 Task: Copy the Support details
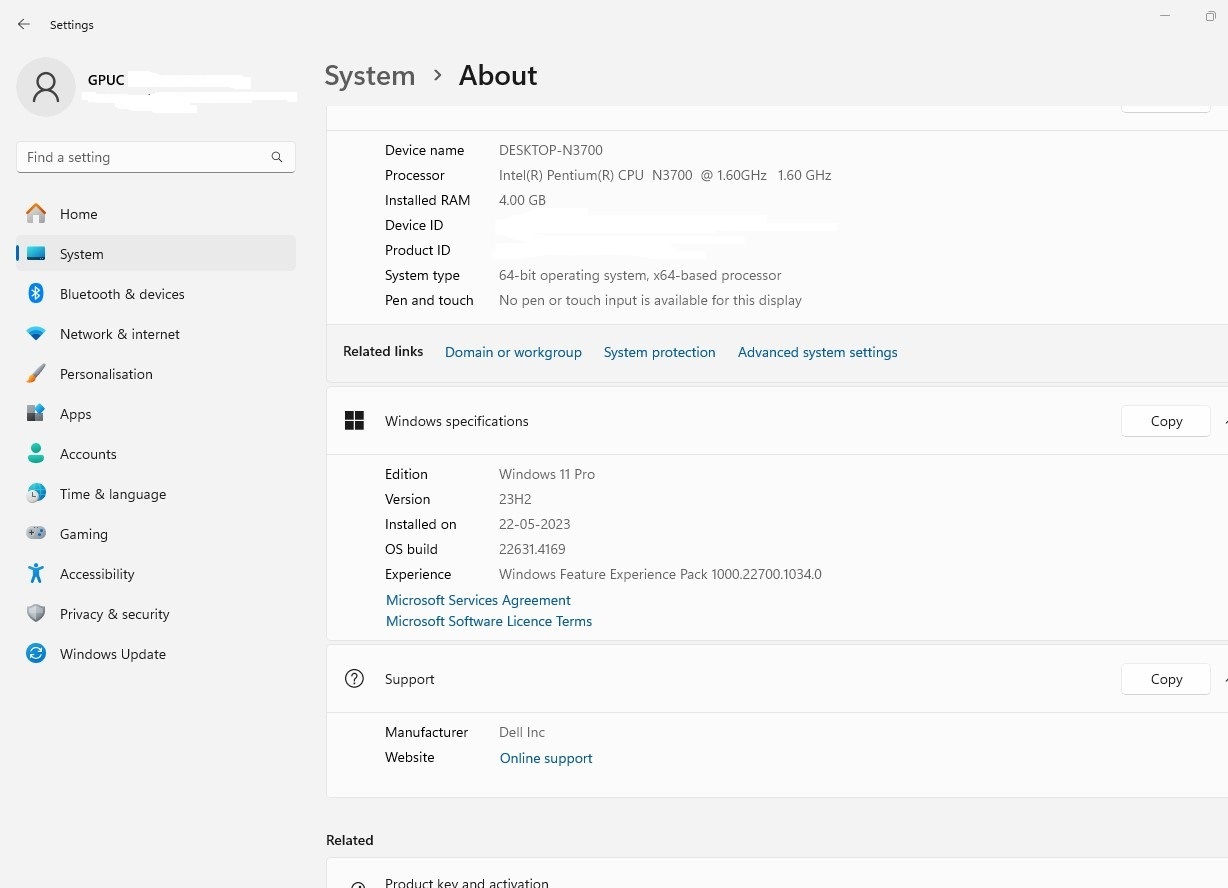coord(1166,679)
